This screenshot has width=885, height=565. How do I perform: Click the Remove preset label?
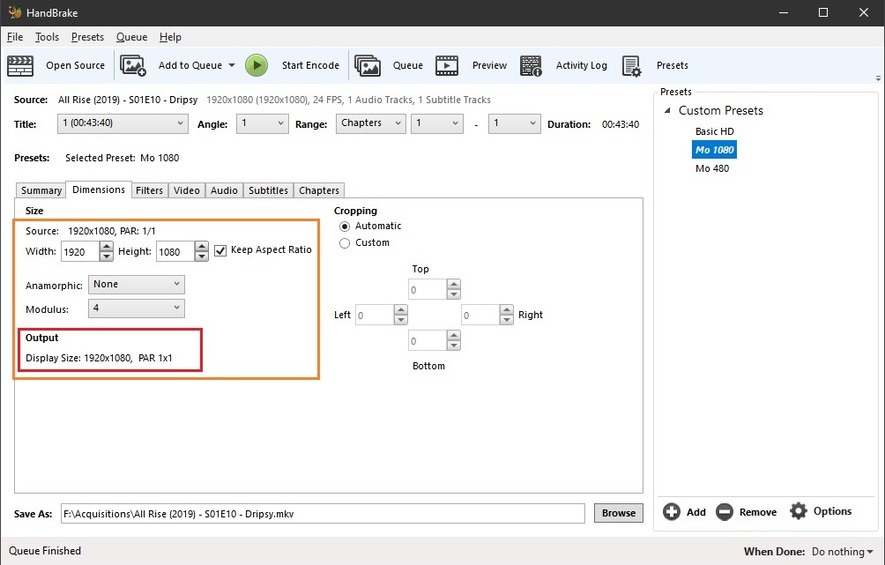coord(757,512)
